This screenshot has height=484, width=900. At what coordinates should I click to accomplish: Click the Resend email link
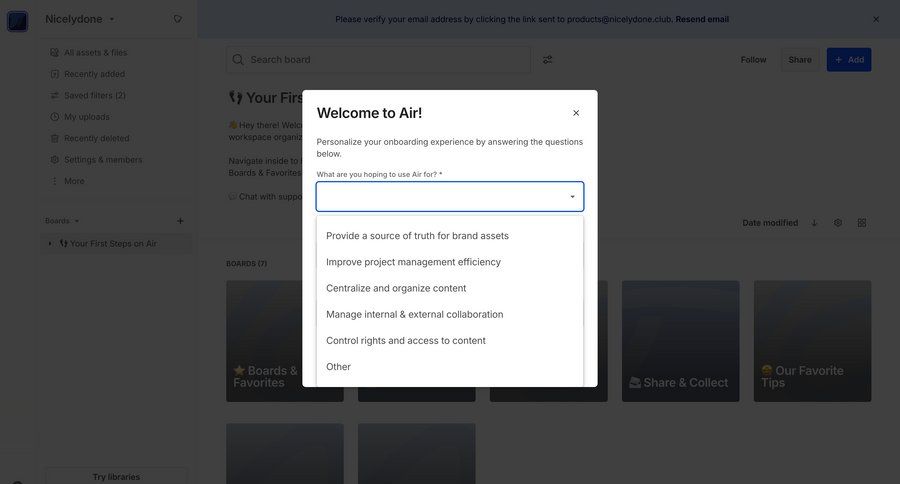coord(702,19)
